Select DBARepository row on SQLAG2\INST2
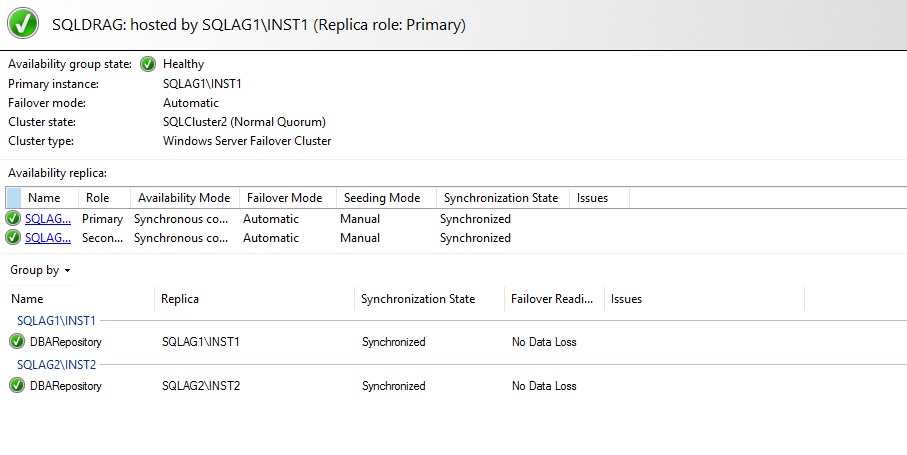Screen dimensions: 907x455 [66, 386]
